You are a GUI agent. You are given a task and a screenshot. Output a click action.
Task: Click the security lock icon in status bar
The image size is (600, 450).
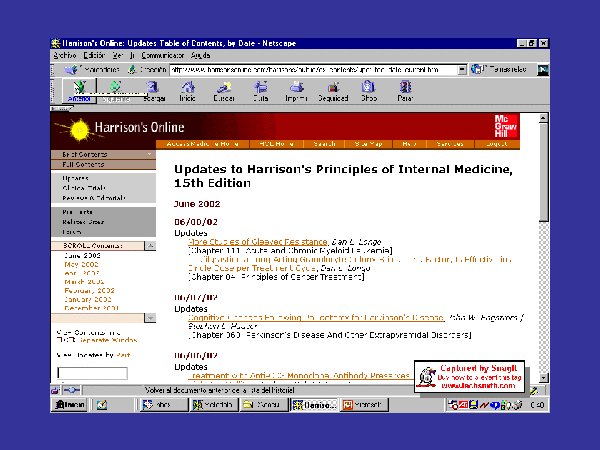55,390
